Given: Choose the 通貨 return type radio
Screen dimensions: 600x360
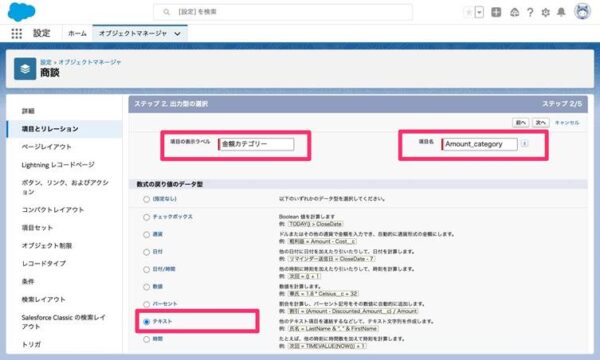Looking at the screenshot, I should [x=146, y=235].
